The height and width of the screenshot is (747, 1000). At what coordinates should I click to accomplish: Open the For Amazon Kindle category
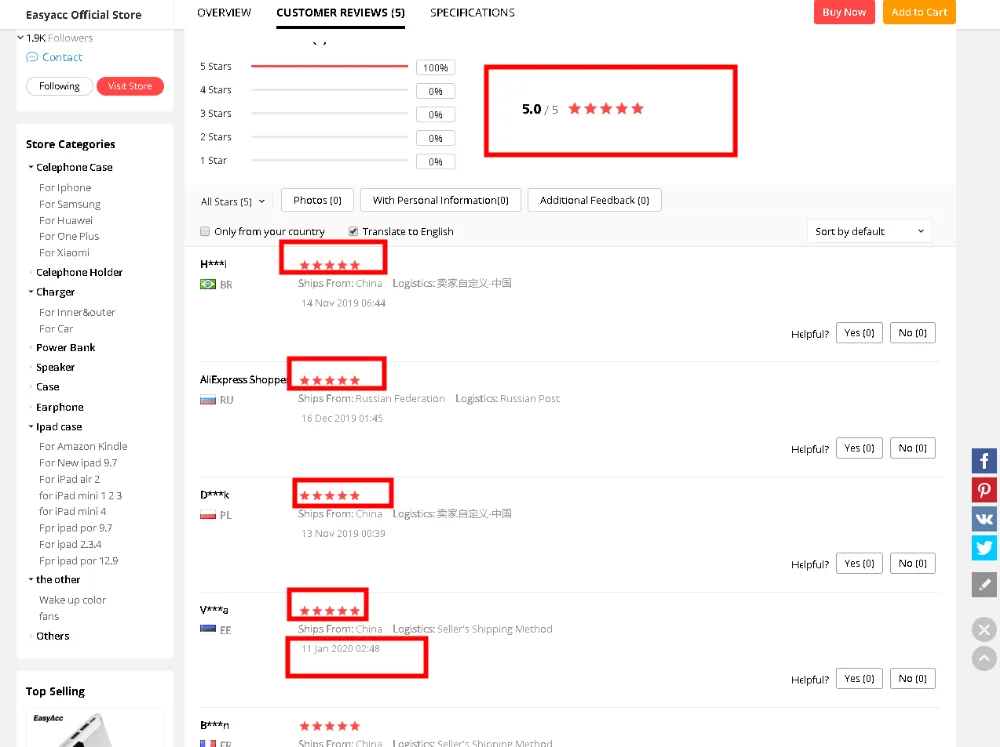(x=83, y=447)
